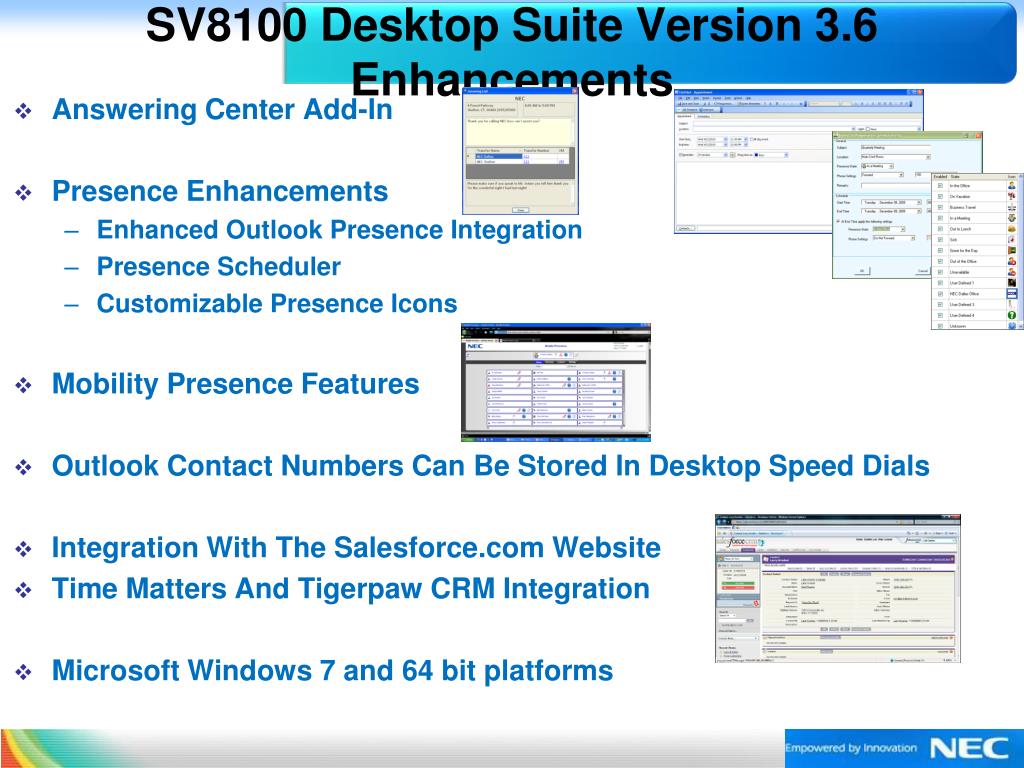Click 'Integration With The Salesforce.com Website' text
This screenshot has width=1024, height=768.
pos(356,547)
